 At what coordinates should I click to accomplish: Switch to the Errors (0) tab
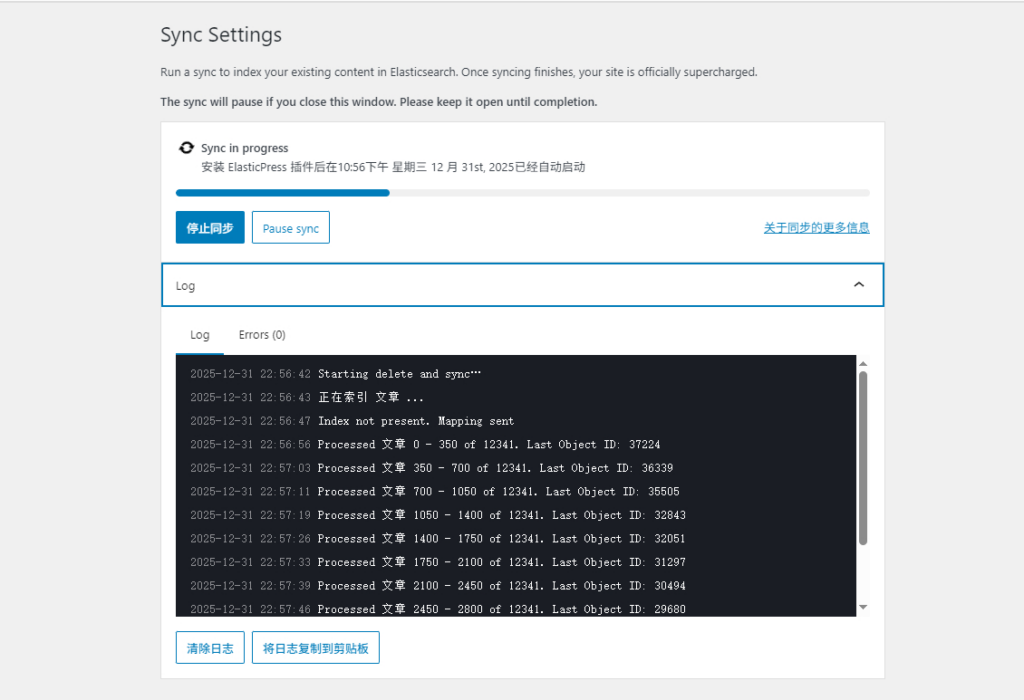coord(261,334)
